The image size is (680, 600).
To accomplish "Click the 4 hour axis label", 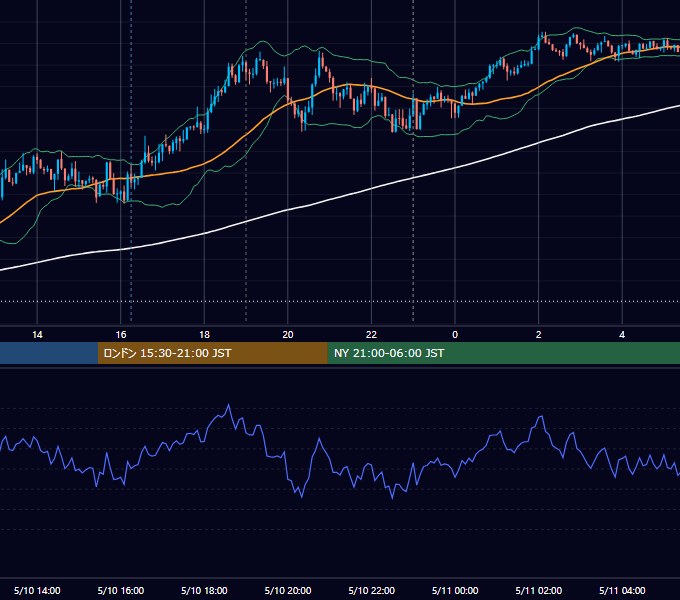I will point(622,335).
